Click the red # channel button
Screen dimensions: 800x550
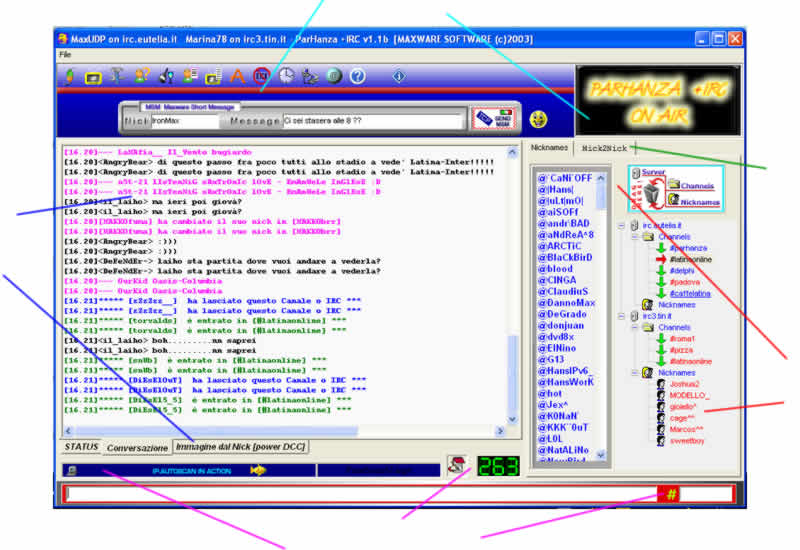coord(671,494)
